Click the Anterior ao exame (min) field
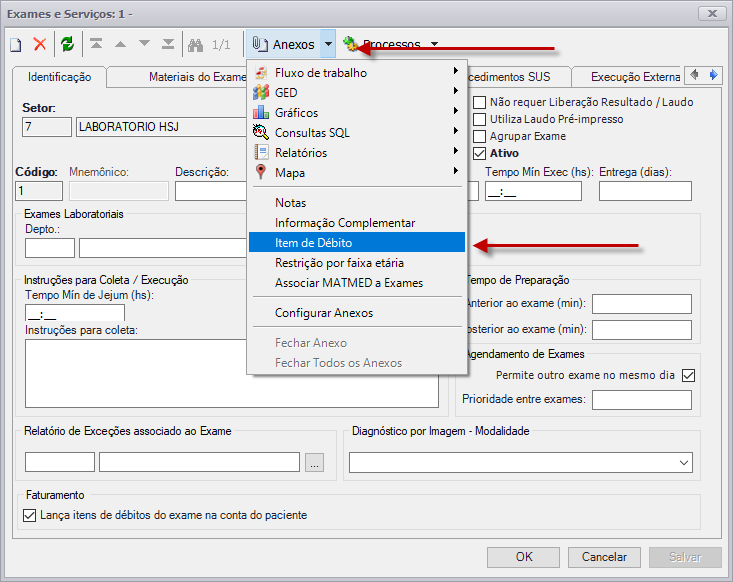 [x=642, y=304]
